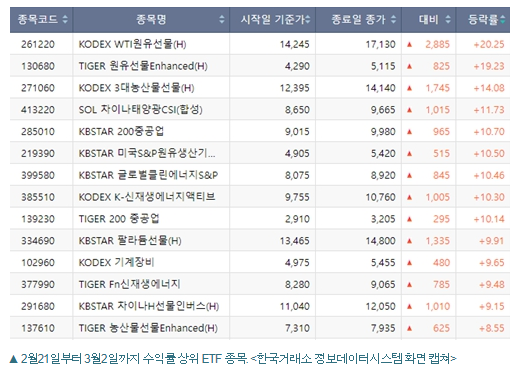Select KODEX K-신재생에너지액티브 name
Screen dimensions: 519x369
[x=147, y=197]
